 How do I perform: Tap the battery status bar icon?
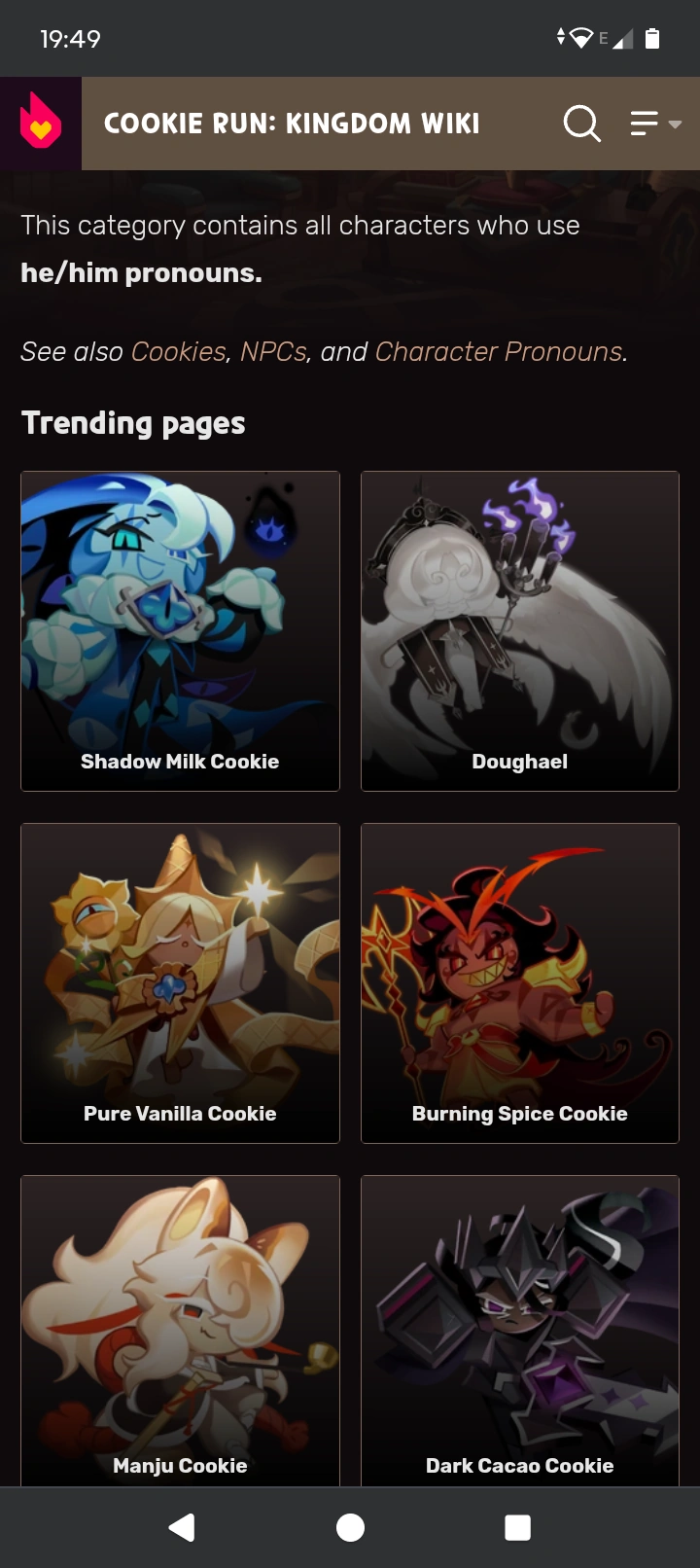652,38
